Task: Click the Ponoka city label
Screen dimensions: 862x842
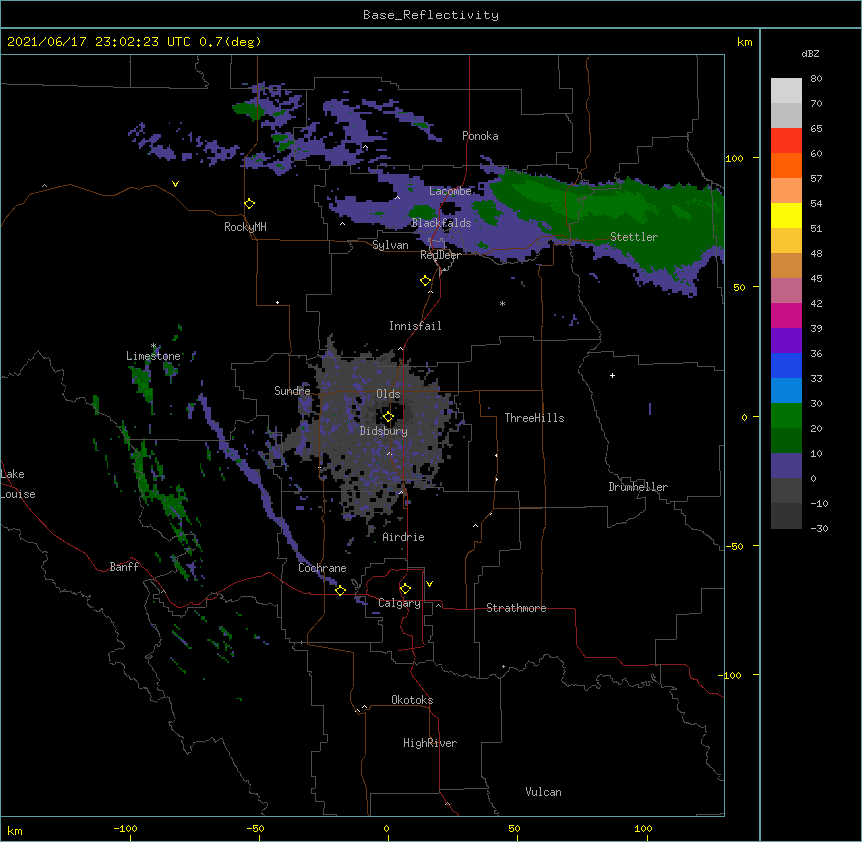Action: point(480,136)
